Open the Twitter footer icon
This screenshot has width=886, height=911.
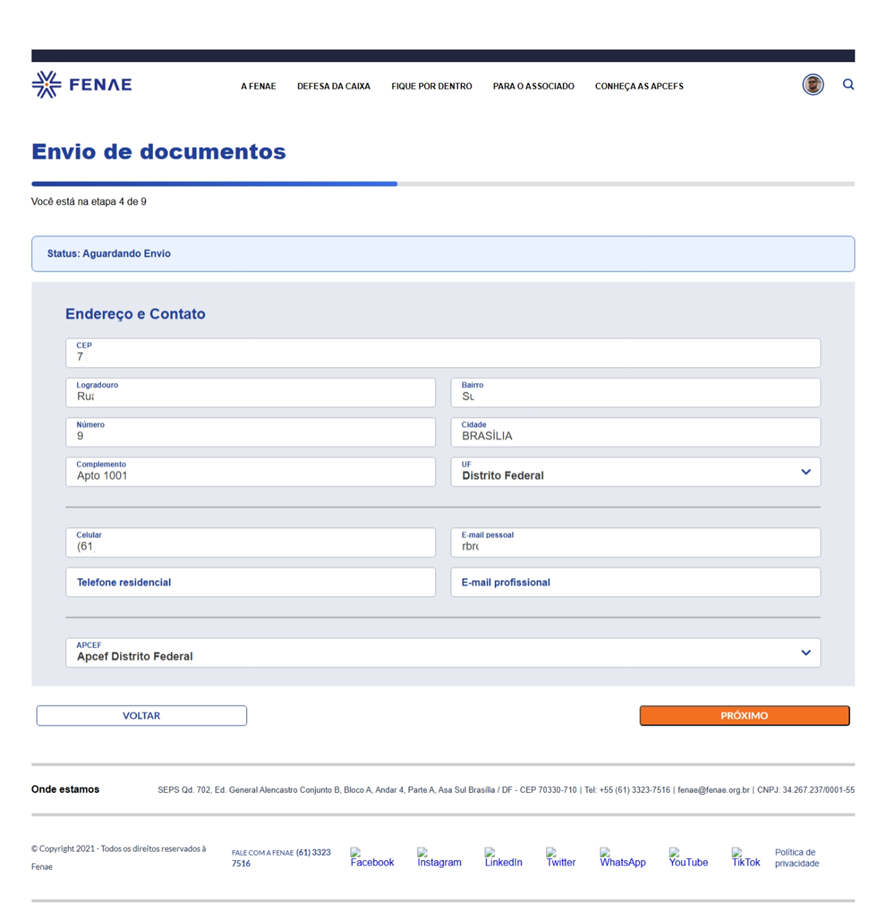(x=560, y=857)
